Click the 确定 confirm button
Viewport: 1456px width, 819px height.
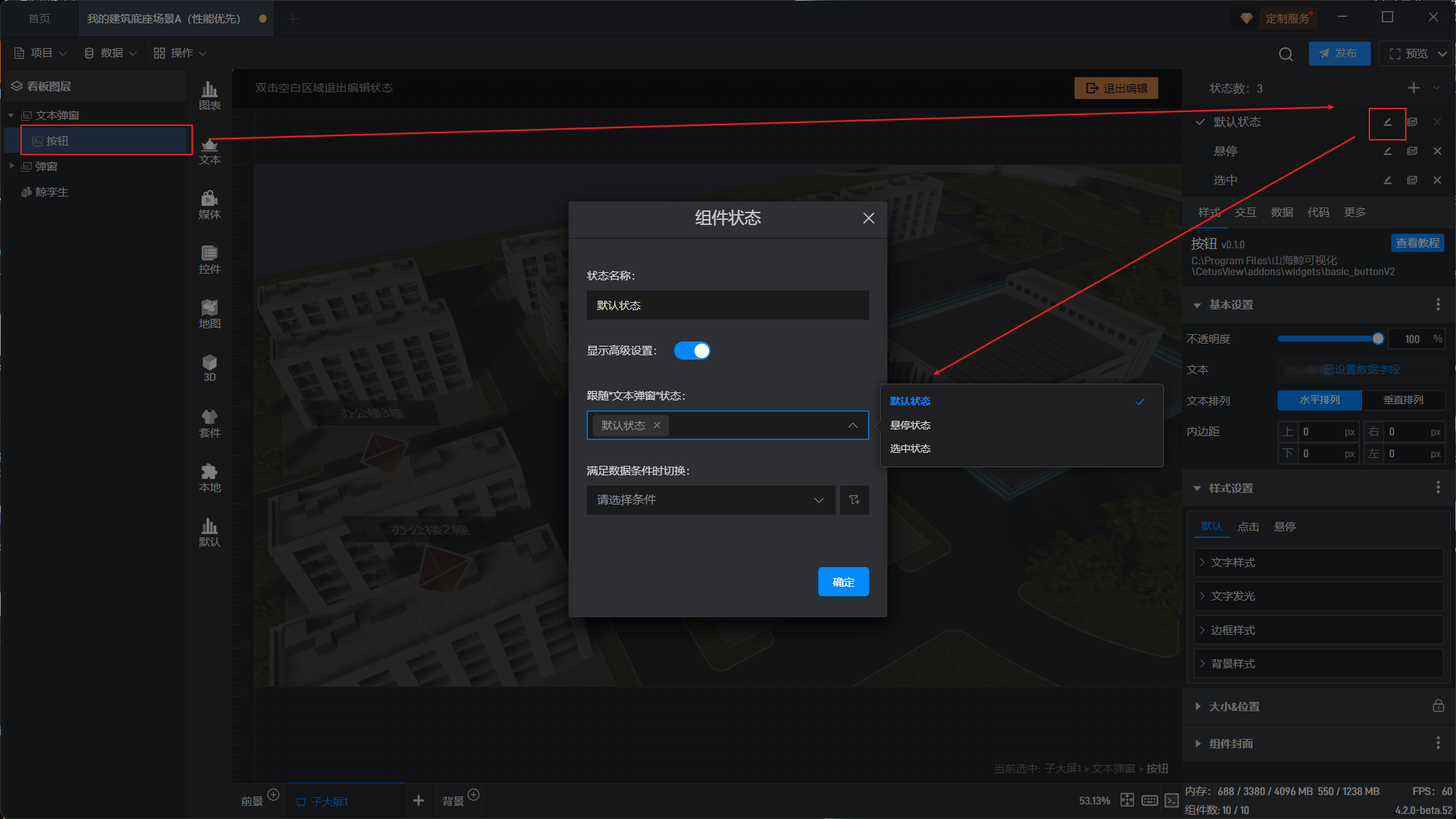pyautogui.click(x=843, y=582)
